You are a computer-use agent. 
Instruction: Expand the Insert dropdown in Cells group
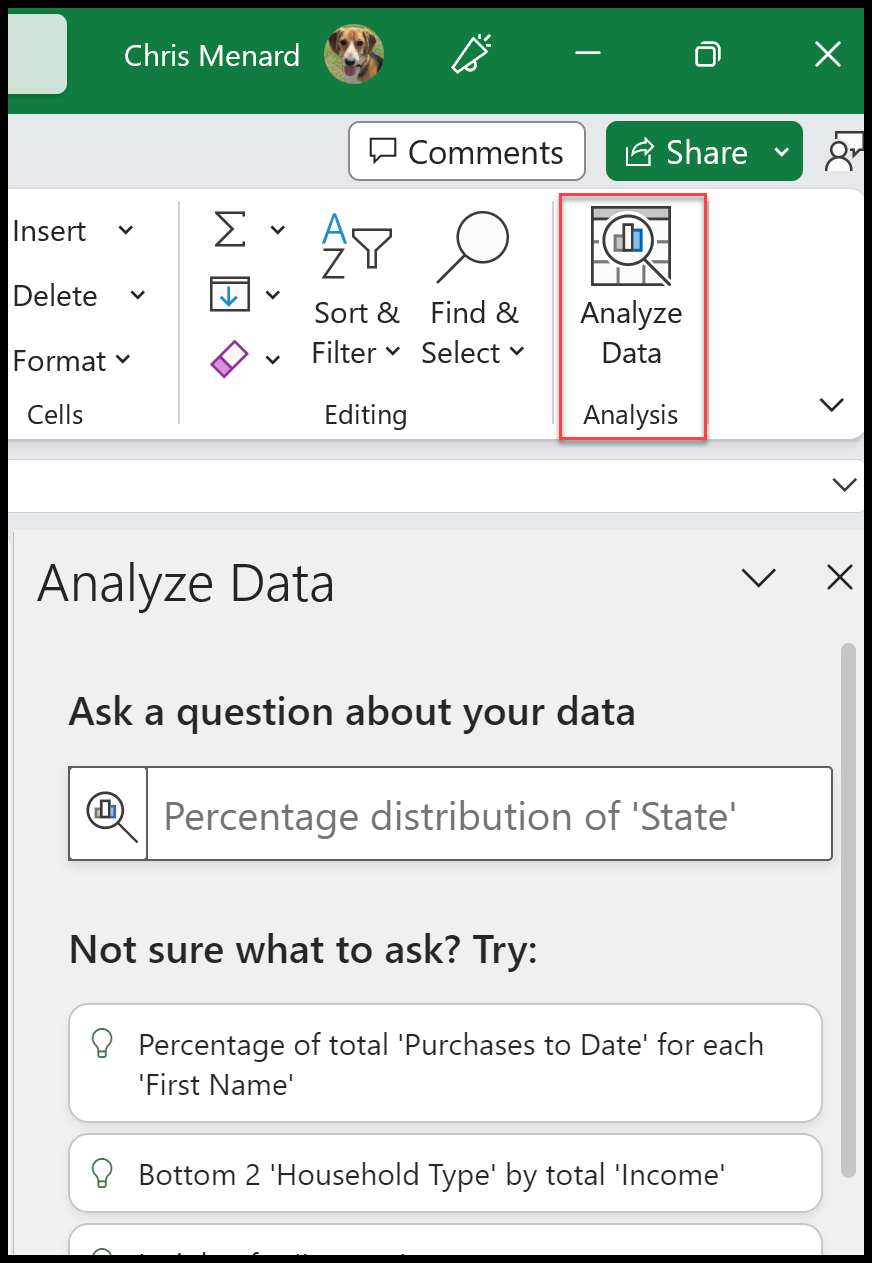126,230
